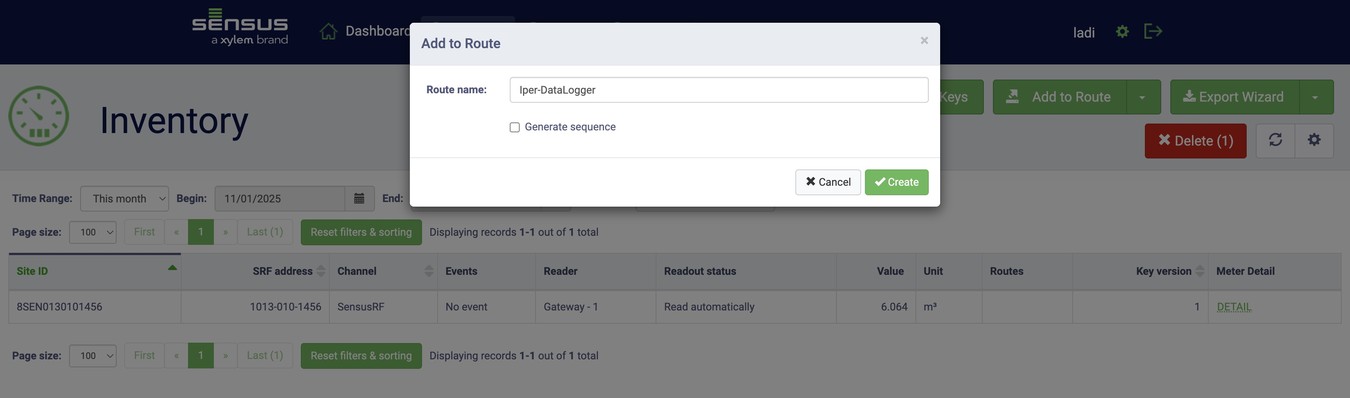Open the DETAIL link for the meter
1350x398 pixels.
pyautogui.click(x=1234, y=307)
